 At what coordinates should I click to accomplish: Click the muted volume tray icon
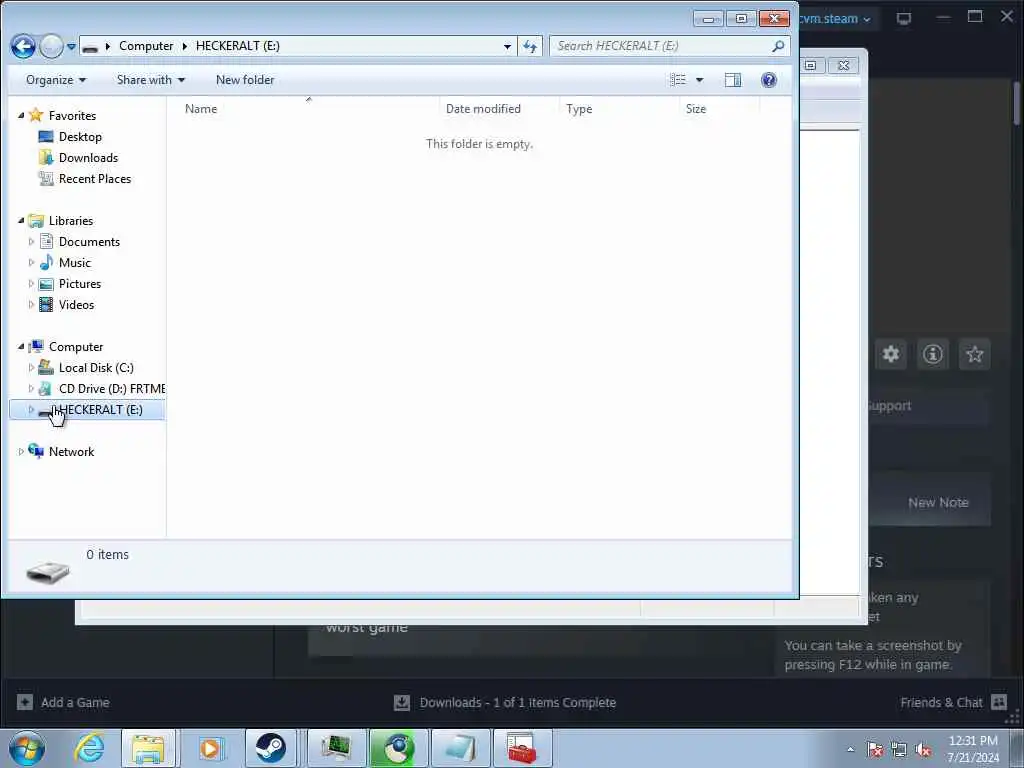point(923,750)
